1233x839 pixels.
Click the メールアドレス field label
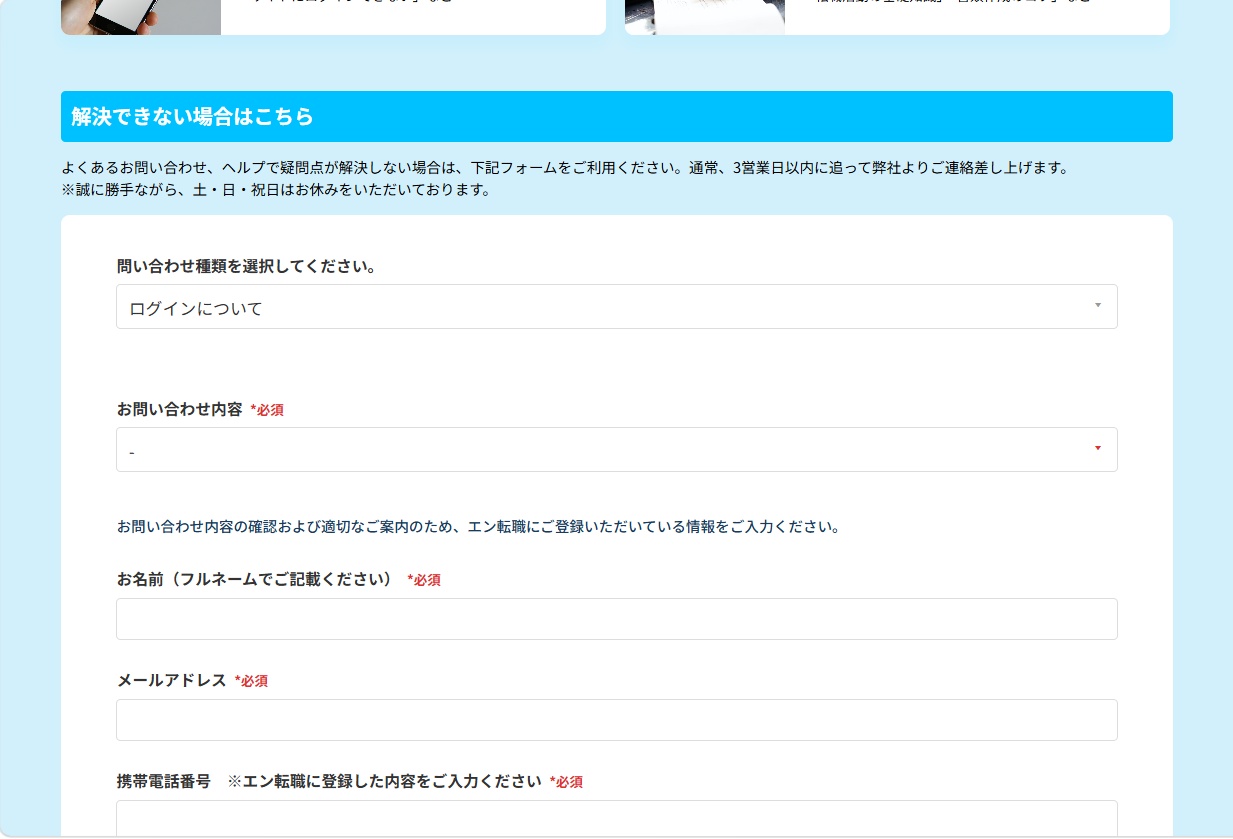click(x=172, y=680)
